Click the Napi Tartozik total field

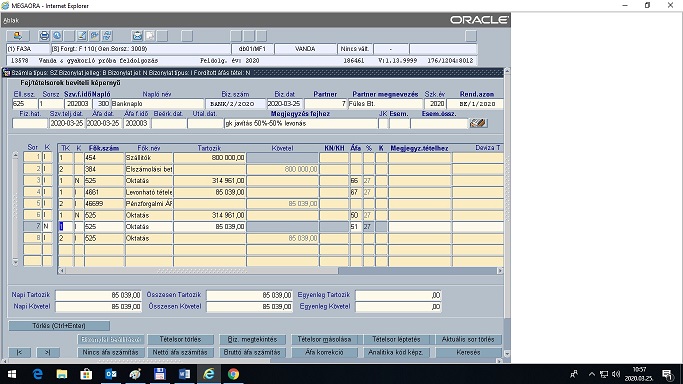[x=98, y=295]
